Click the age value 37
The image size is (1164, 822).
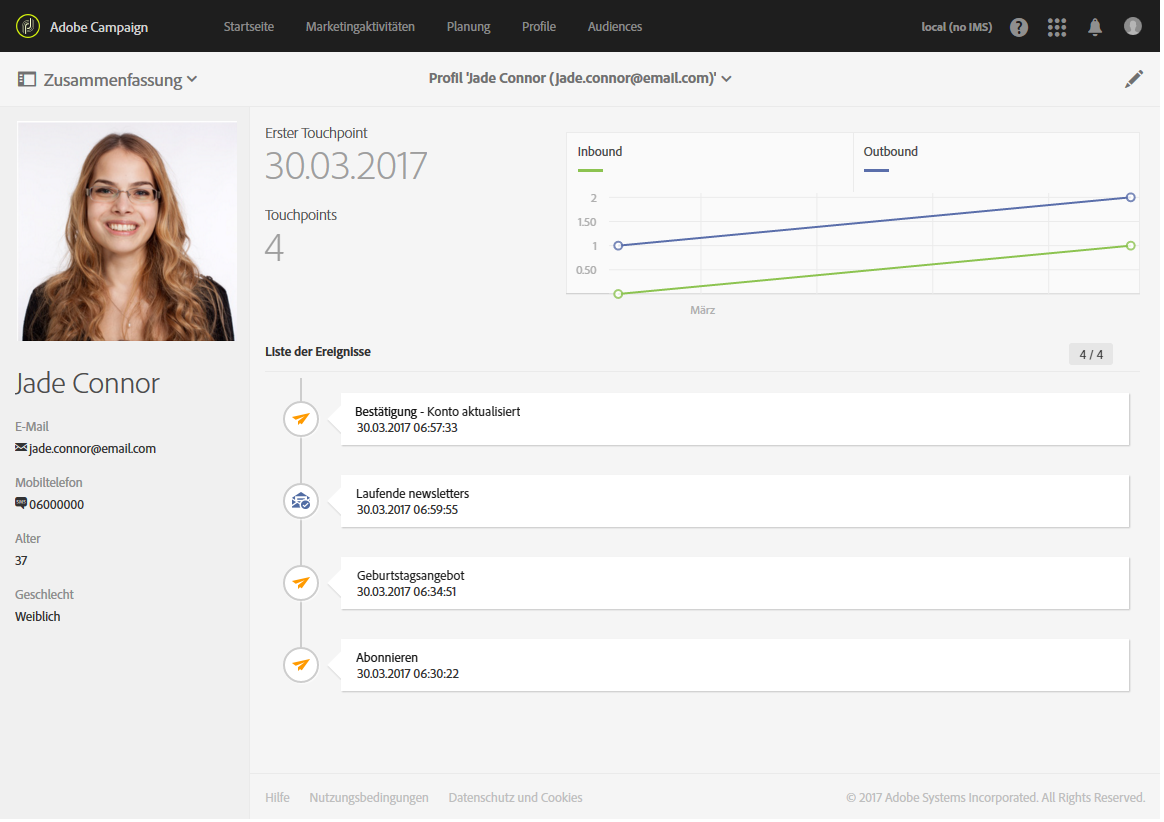21,561
